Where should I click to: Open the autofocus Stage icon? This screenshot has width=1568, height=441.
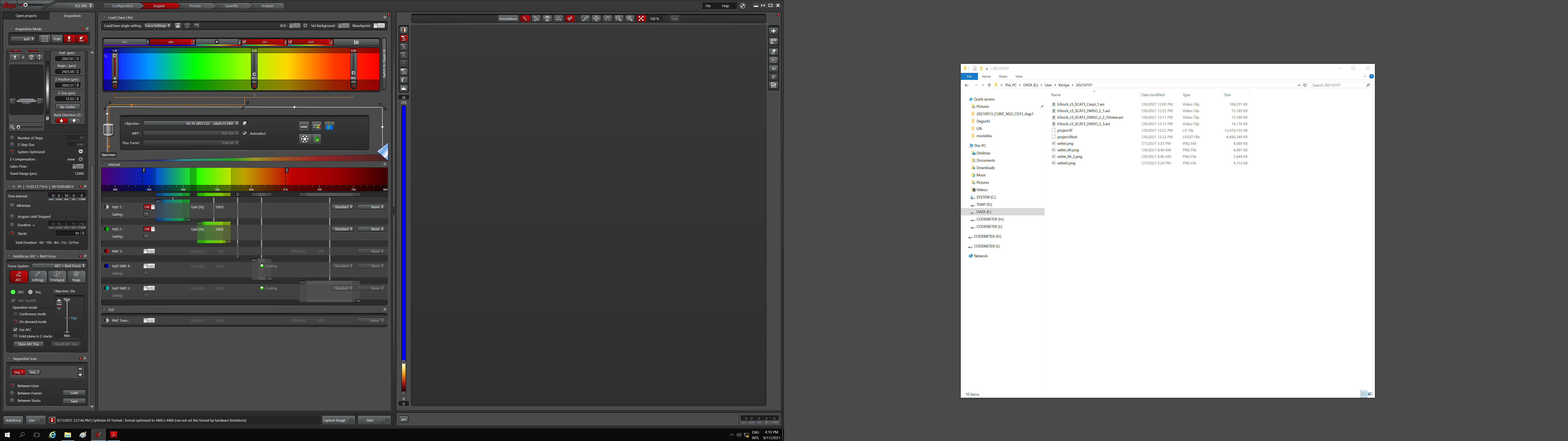point(76,276)
